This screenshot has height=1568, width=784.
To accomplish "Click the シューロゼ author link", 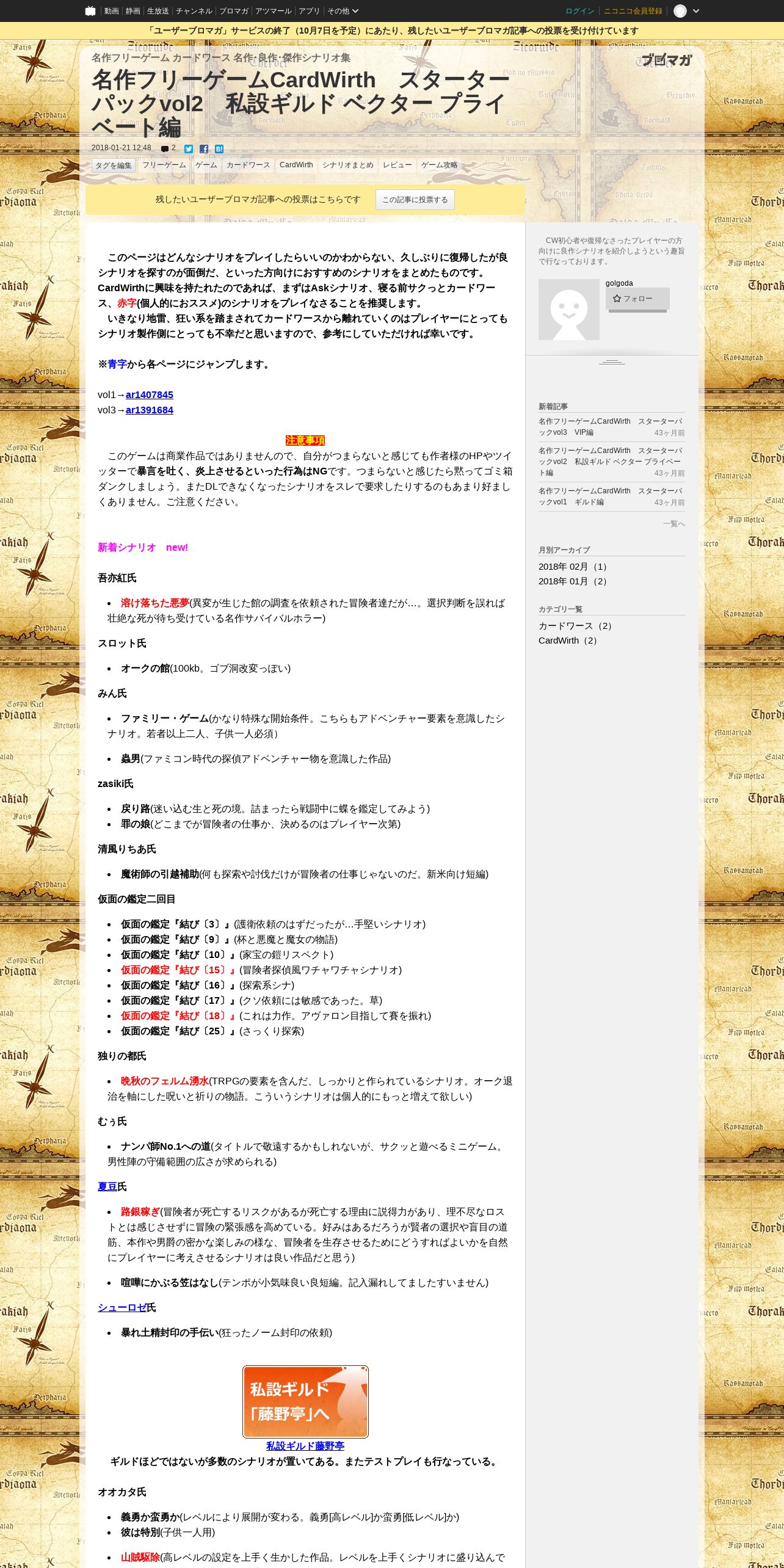I will click(x=122, y=1307).
